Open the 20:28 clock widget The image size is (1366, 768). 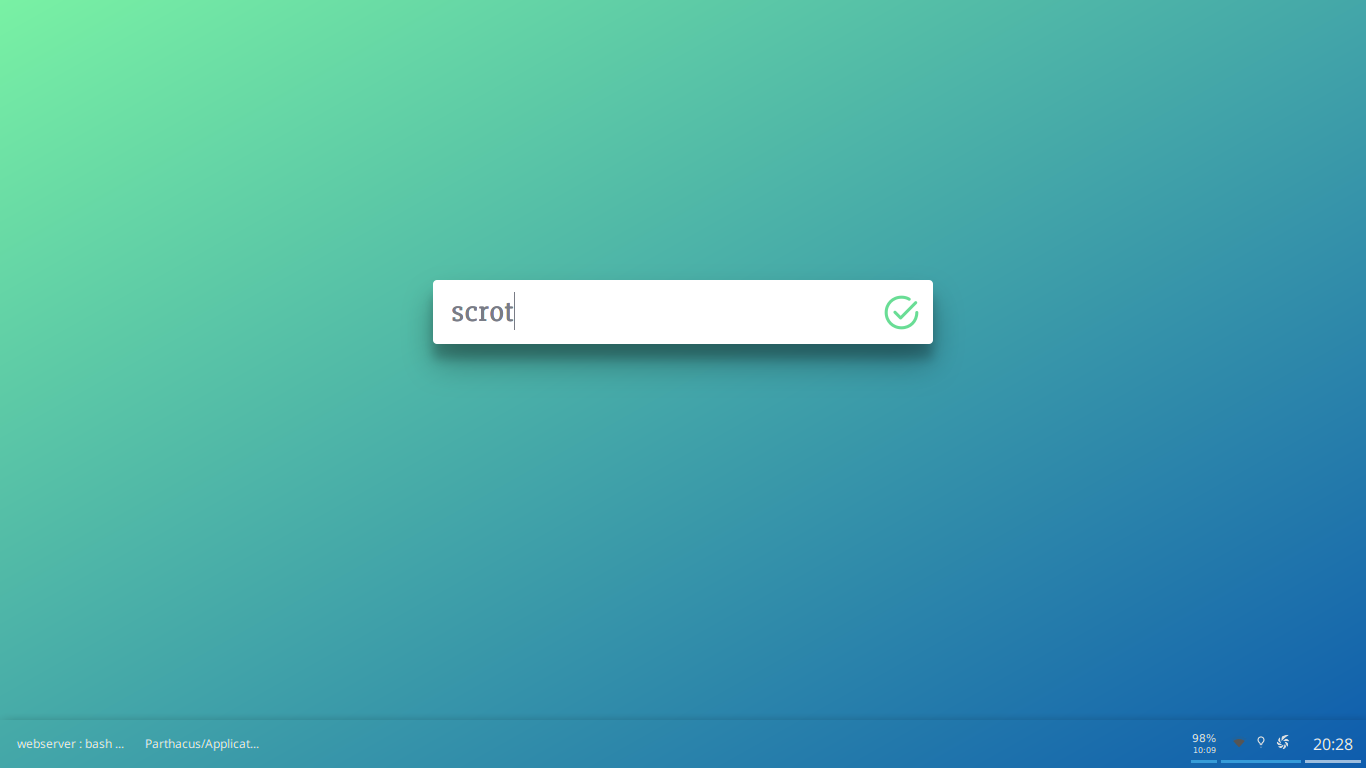tap(1333, 744)
